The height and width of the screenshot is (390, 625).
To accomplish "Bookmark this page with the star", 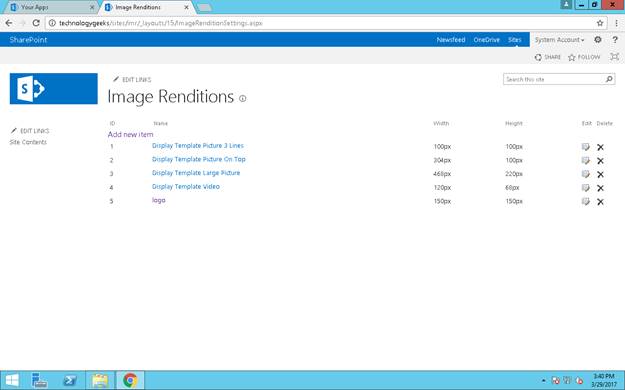I will 600,23.
